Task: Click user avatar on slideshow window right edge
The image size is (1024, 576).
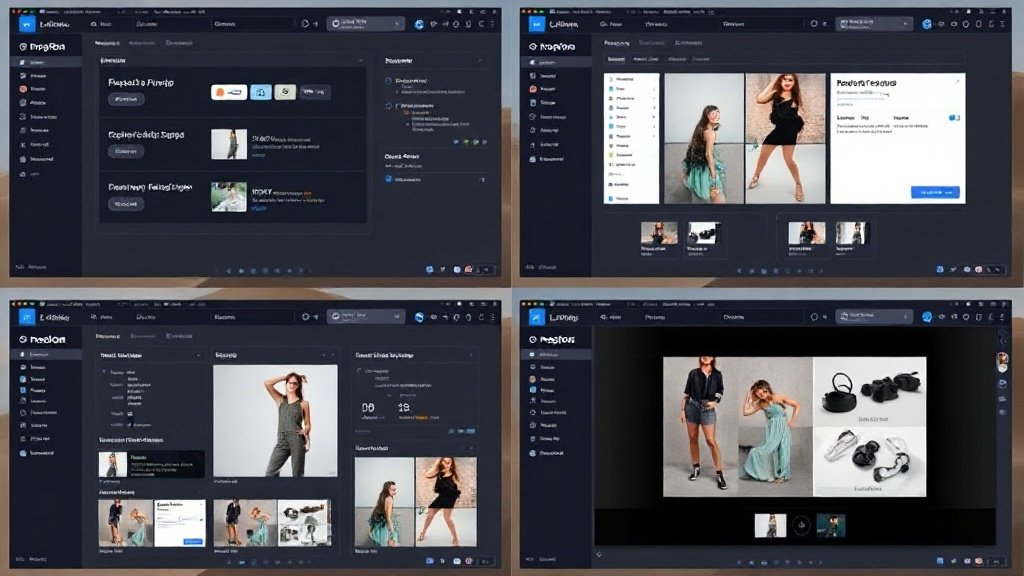Action: click(x=1002, y=360)
